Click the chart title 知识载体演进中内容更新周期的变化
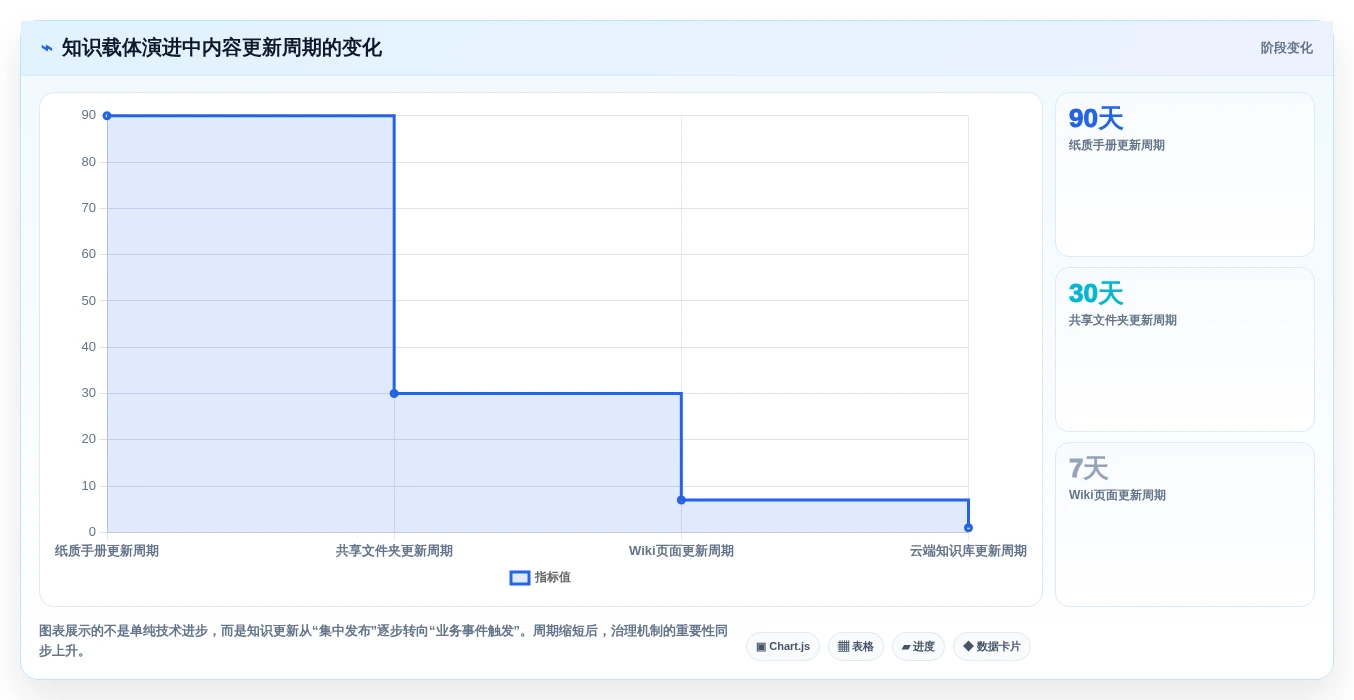1354x700 pixels. pos(222,48)
